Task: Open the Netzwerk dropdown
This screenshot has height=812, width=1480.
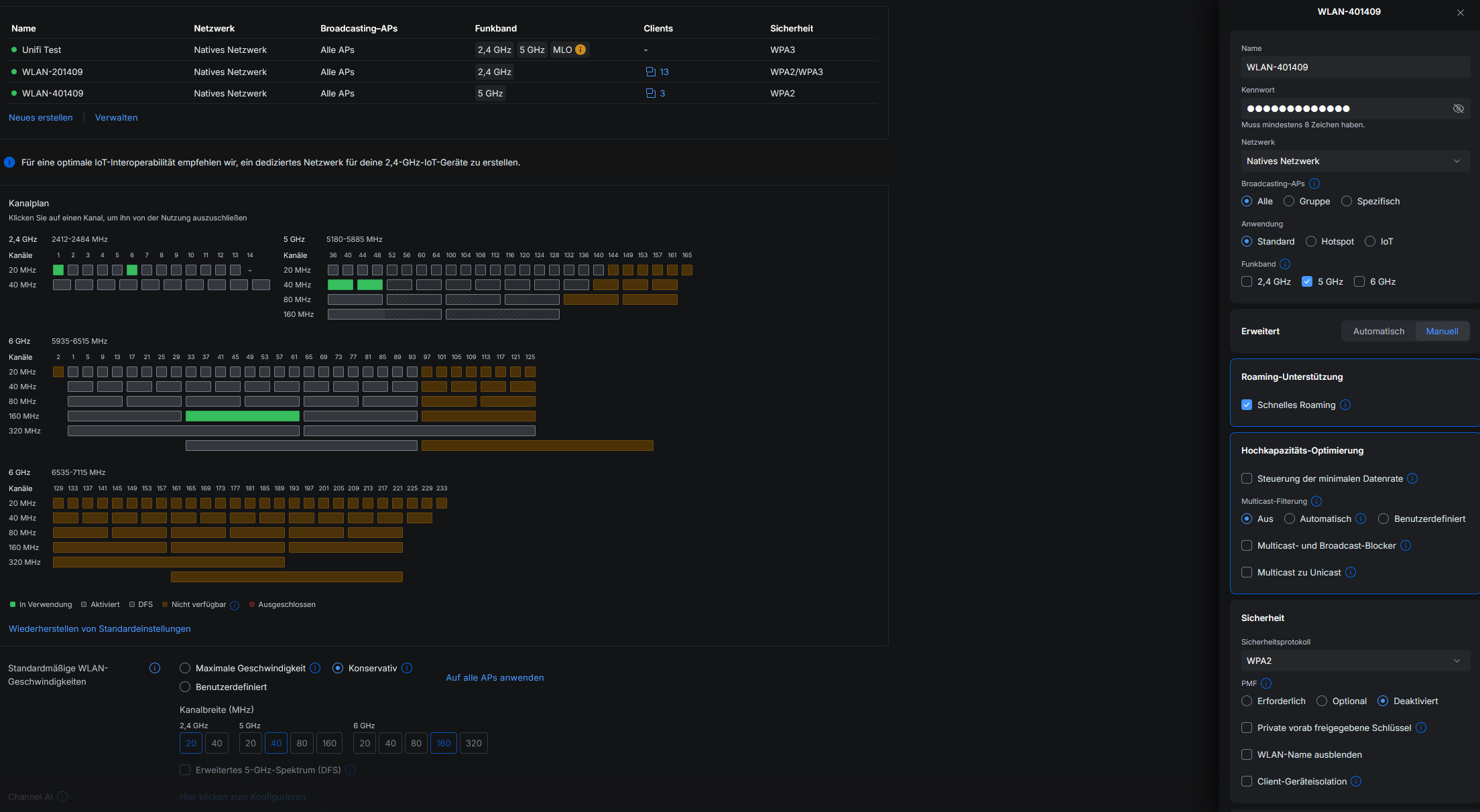Action: pos(1355,161)
